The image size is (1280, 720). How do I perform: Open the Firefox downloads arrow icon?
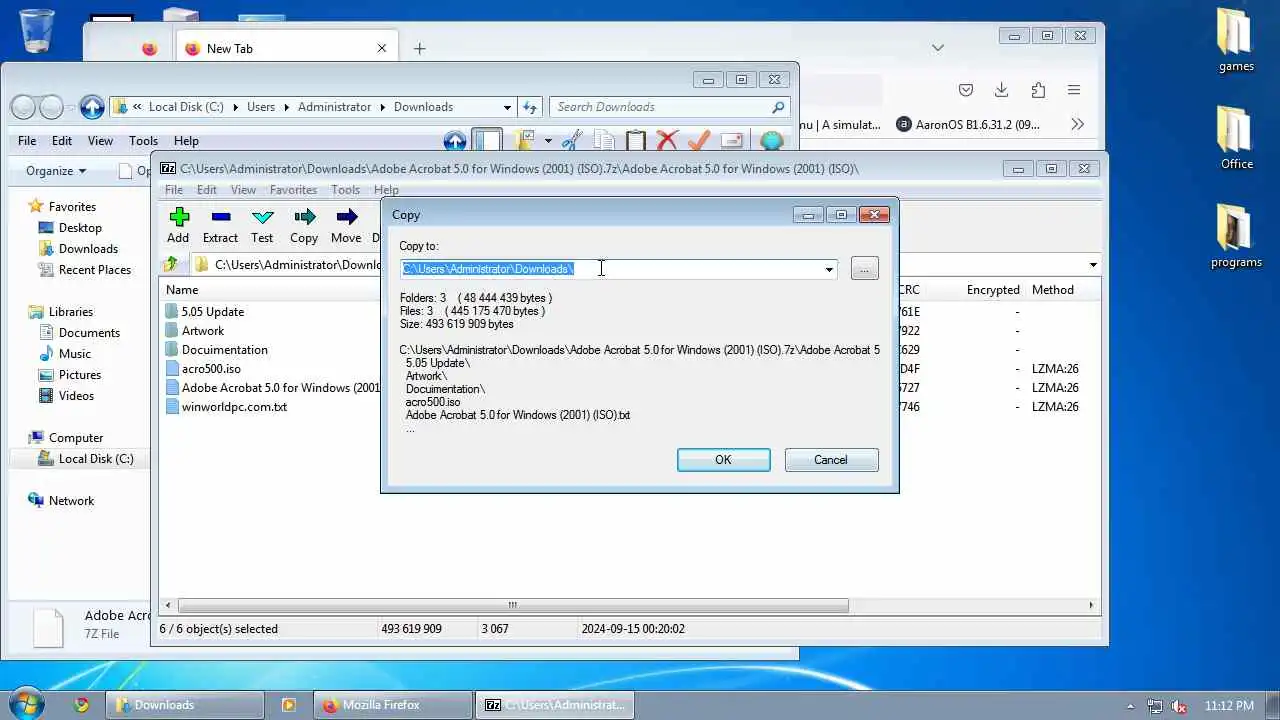click(1002, 90)
